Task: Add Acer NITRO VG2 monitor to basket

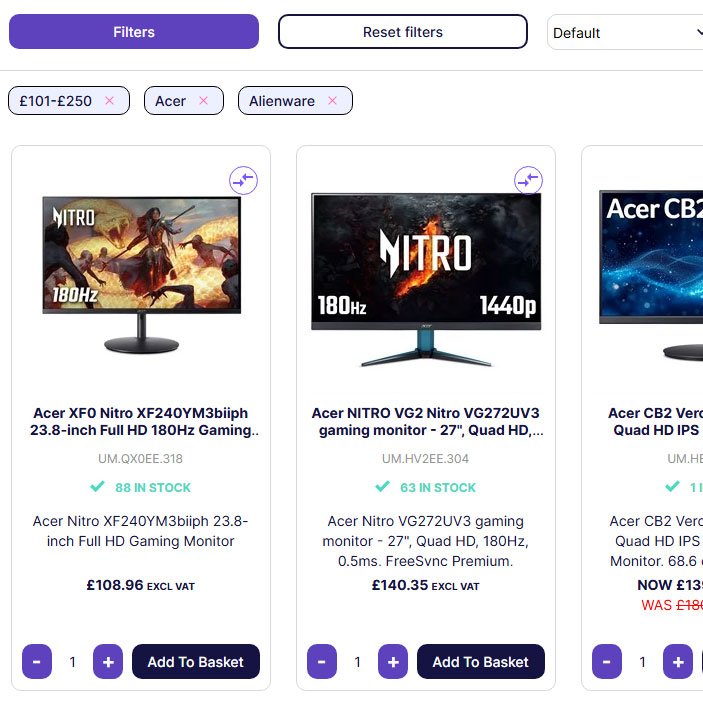Action: tap(481, 661)
